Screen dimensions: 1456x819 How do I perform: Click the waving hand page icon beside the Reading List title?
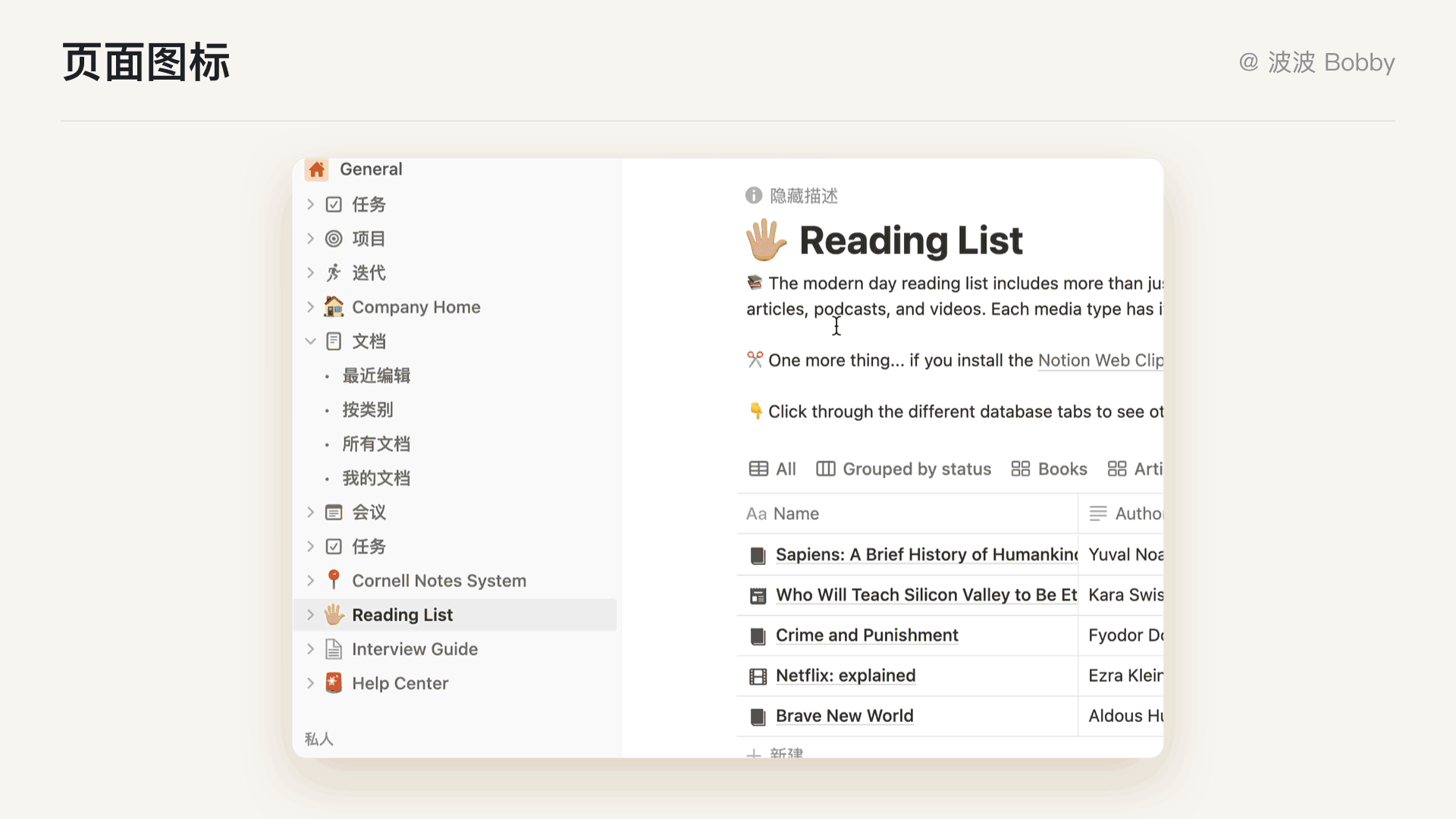point(766,240)
